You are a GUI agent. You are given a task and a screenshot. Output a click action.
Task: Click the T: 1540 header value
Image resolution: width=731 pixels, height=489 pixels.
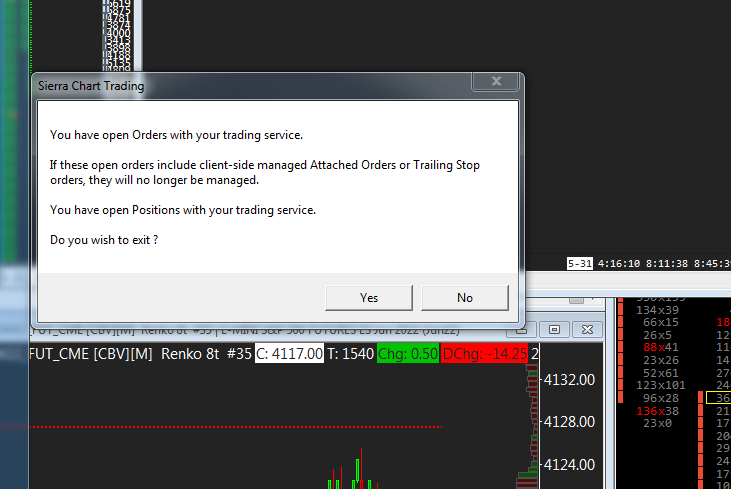pyautogui.click(x=350, y=354)
